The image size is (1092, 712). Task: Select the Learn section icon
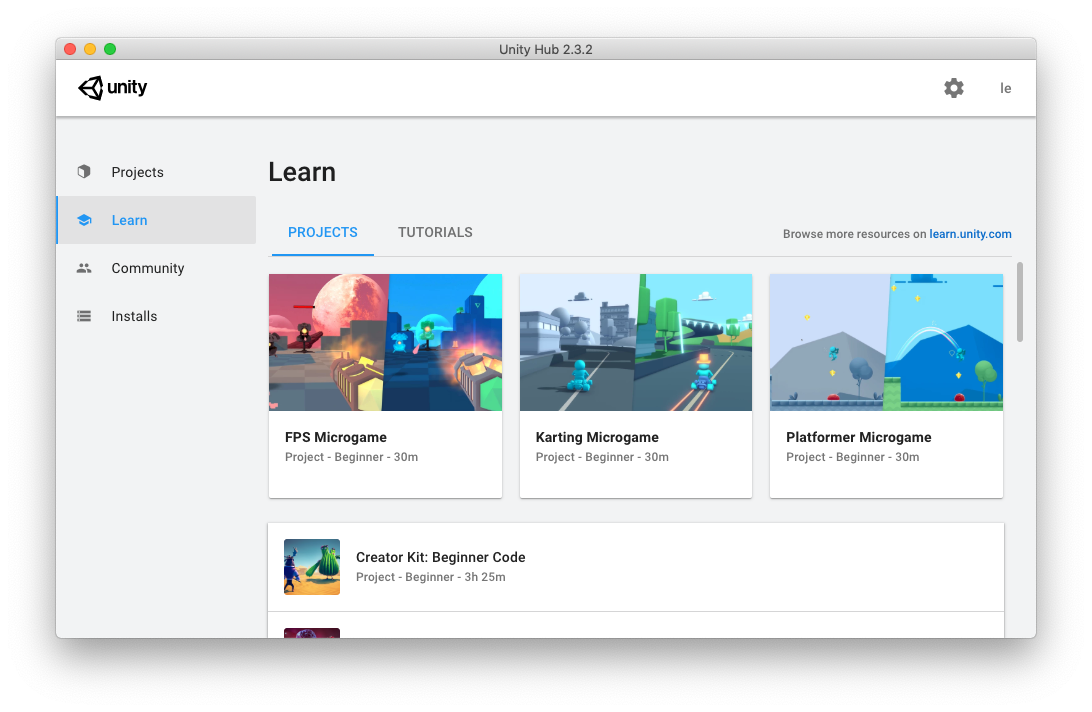coord(84,220)
